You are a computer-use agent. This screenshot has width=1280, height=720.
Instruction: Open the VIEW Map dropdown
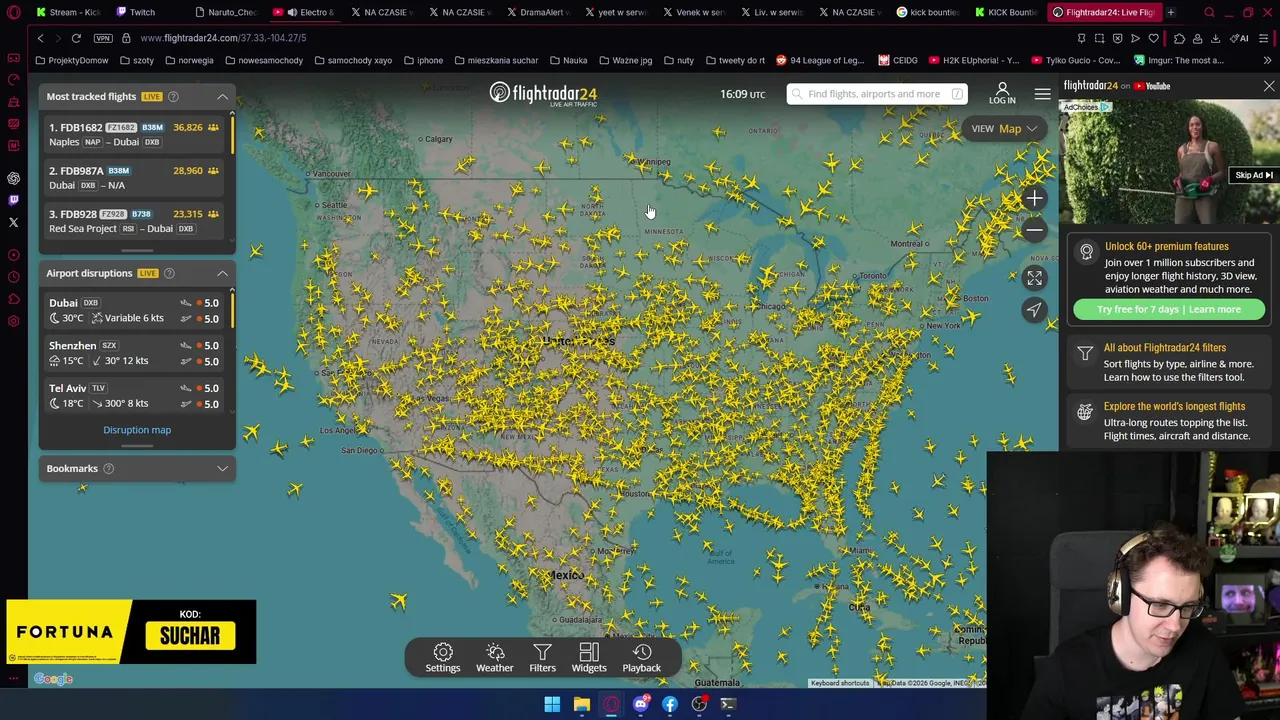click(x=1004, y=129)
